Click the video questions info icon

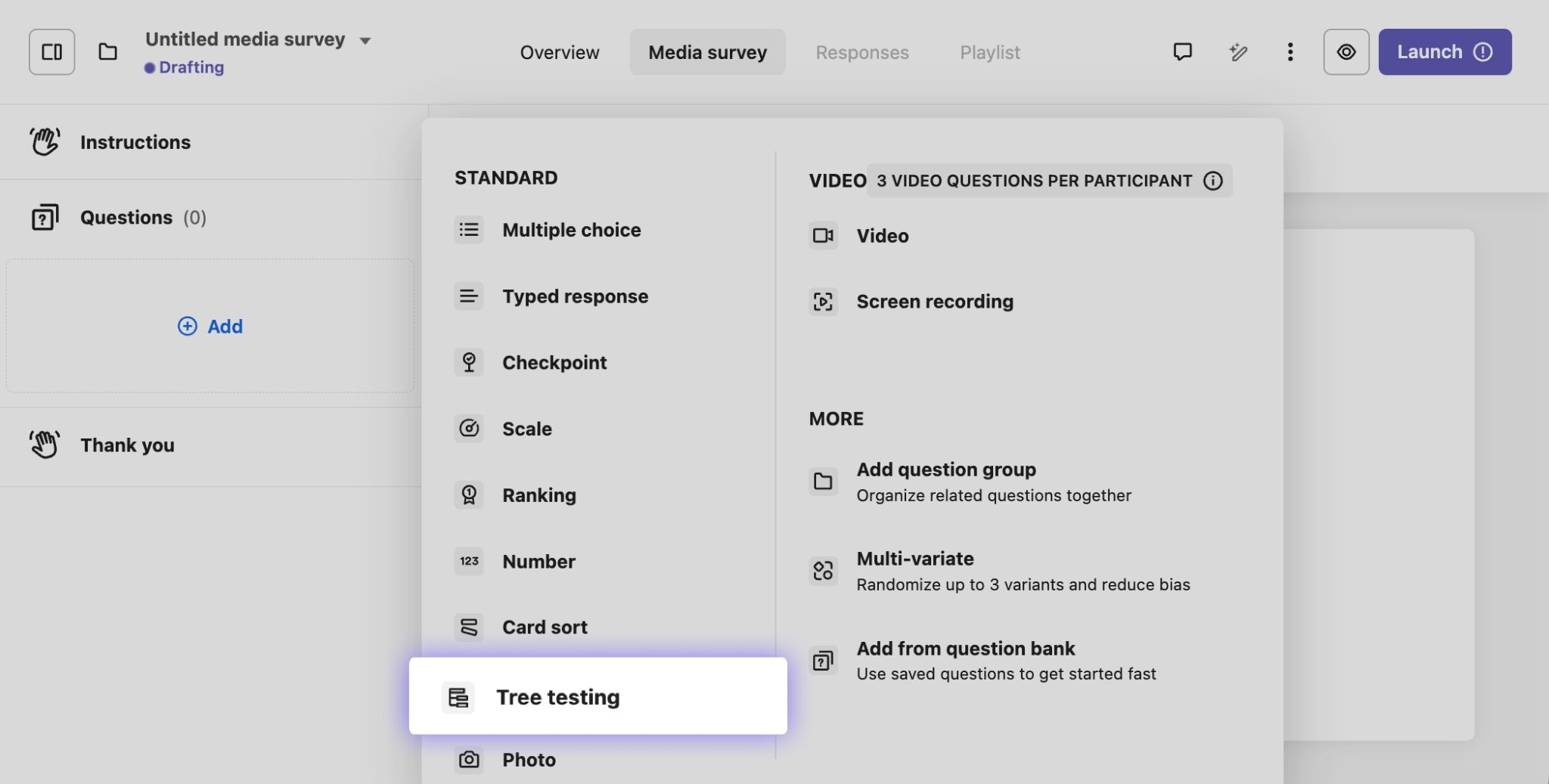[1212, 181]
